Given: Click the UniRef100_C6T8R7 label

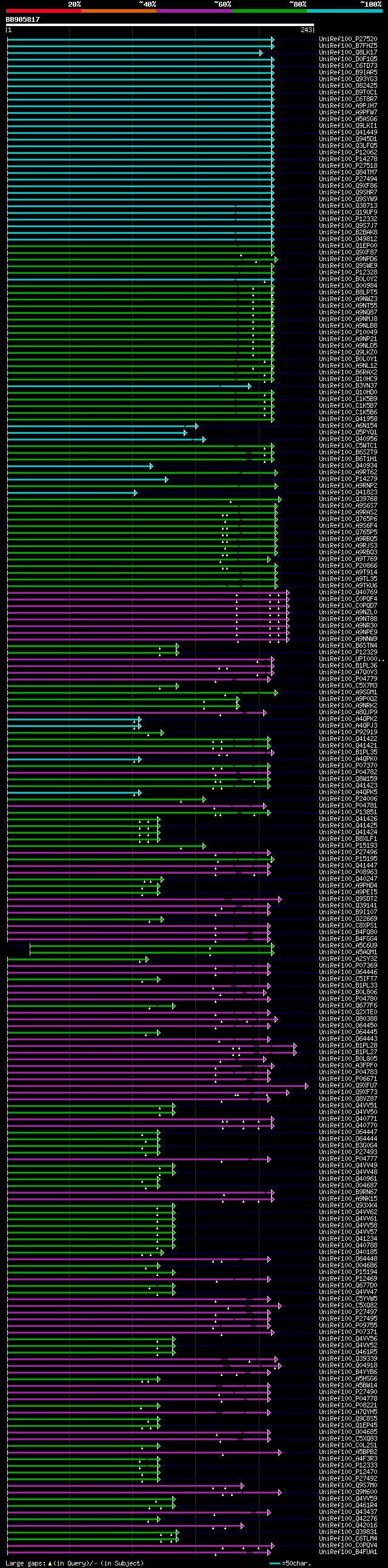Looking at the screenshot, I should (x=348, y=99).
